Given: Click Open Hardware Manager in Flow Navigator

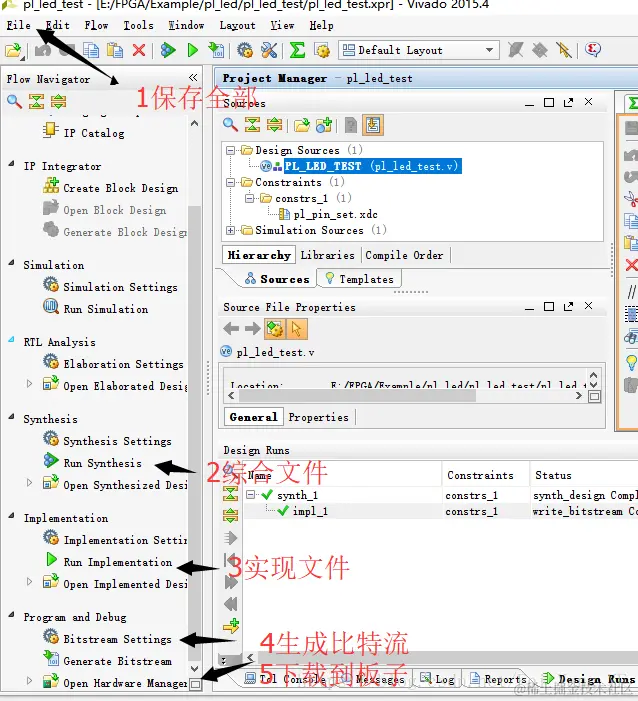Looking at the screenshot, I should coord(125,683).
